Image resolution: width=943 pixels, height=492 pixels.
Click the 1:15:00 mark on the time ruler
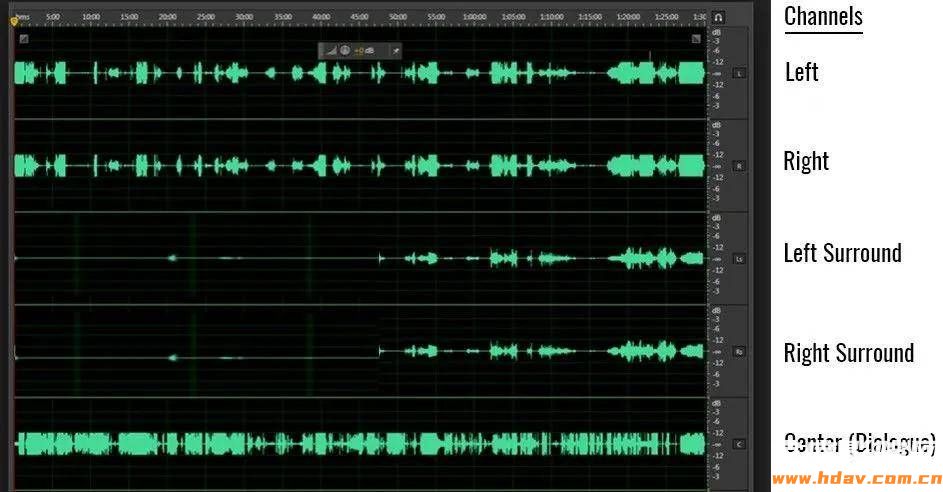pyautogui.click(x=590, y=17)
